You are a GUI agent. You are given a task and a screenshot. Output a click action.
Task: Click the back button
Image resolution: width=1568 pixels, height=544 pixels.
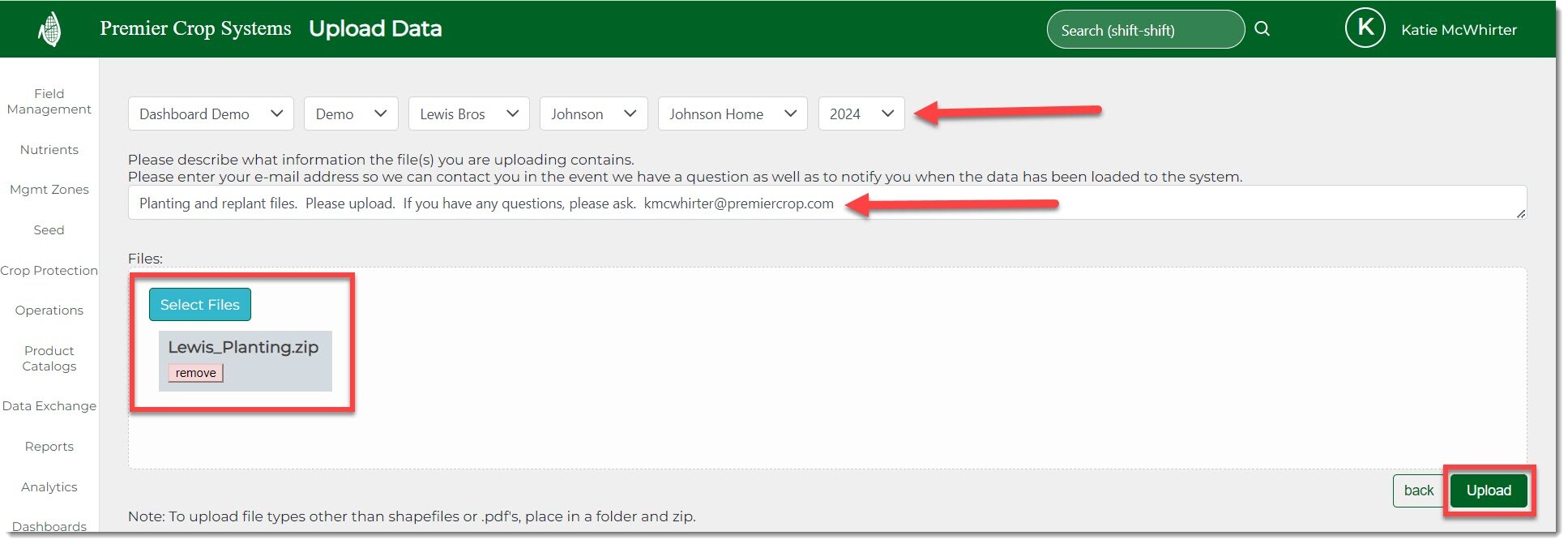pos(1418,490)
